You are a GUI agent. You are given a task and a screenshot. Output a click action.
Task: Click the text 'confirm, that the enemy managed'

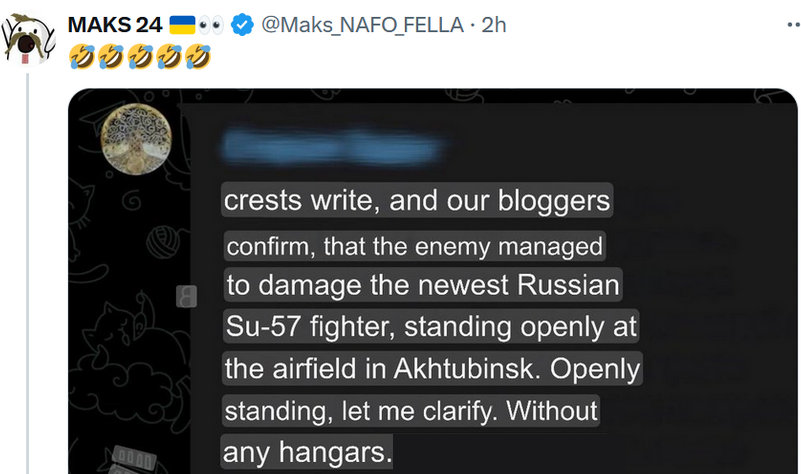(x=414, y=245)
